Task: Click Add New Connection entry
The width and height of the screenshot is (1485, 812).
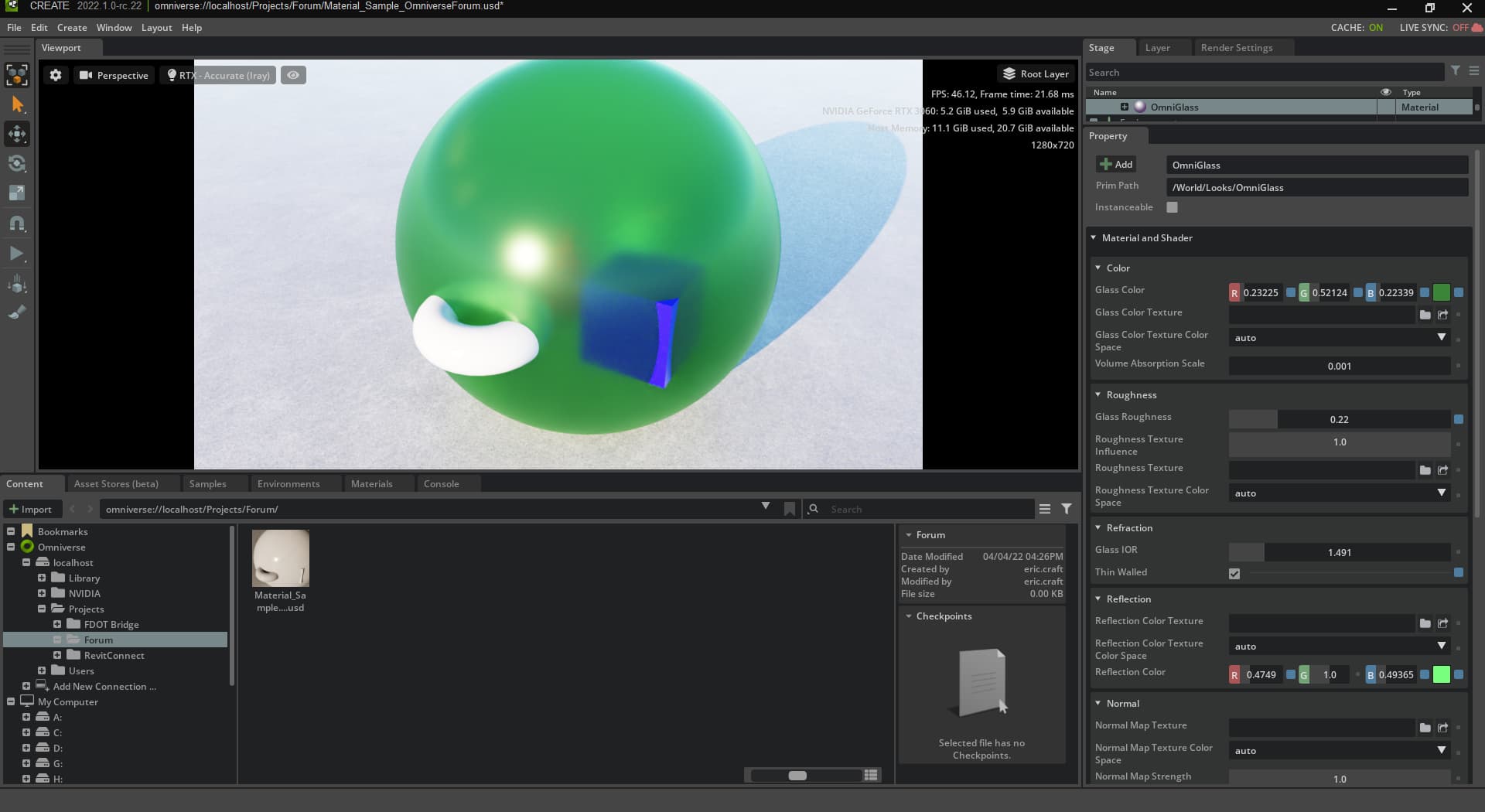Action: [x=104, y=686]
